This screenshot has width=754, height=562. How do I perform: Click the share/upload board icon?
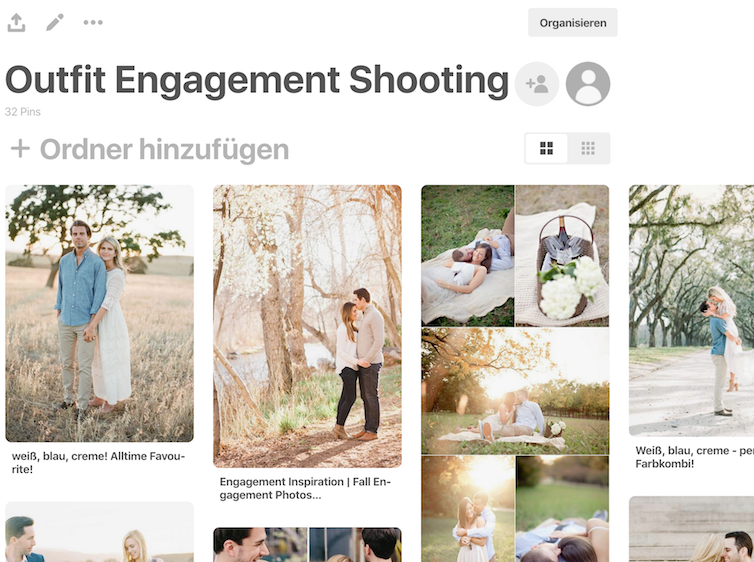[16, 22]
